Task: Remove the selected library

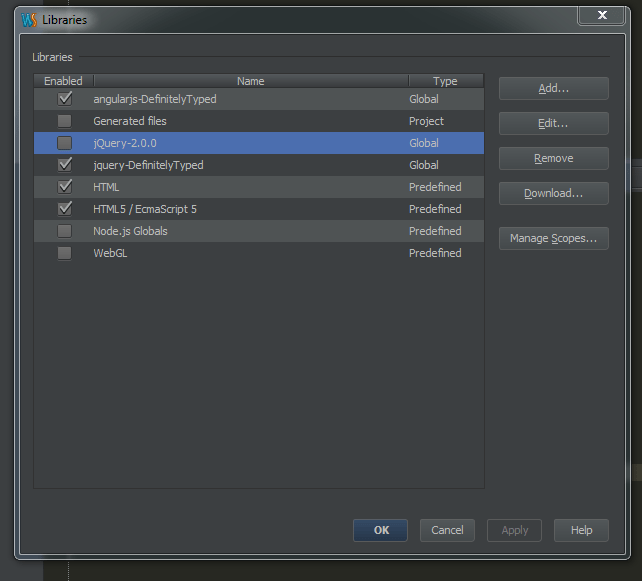Action: click(x=554, y=158)
